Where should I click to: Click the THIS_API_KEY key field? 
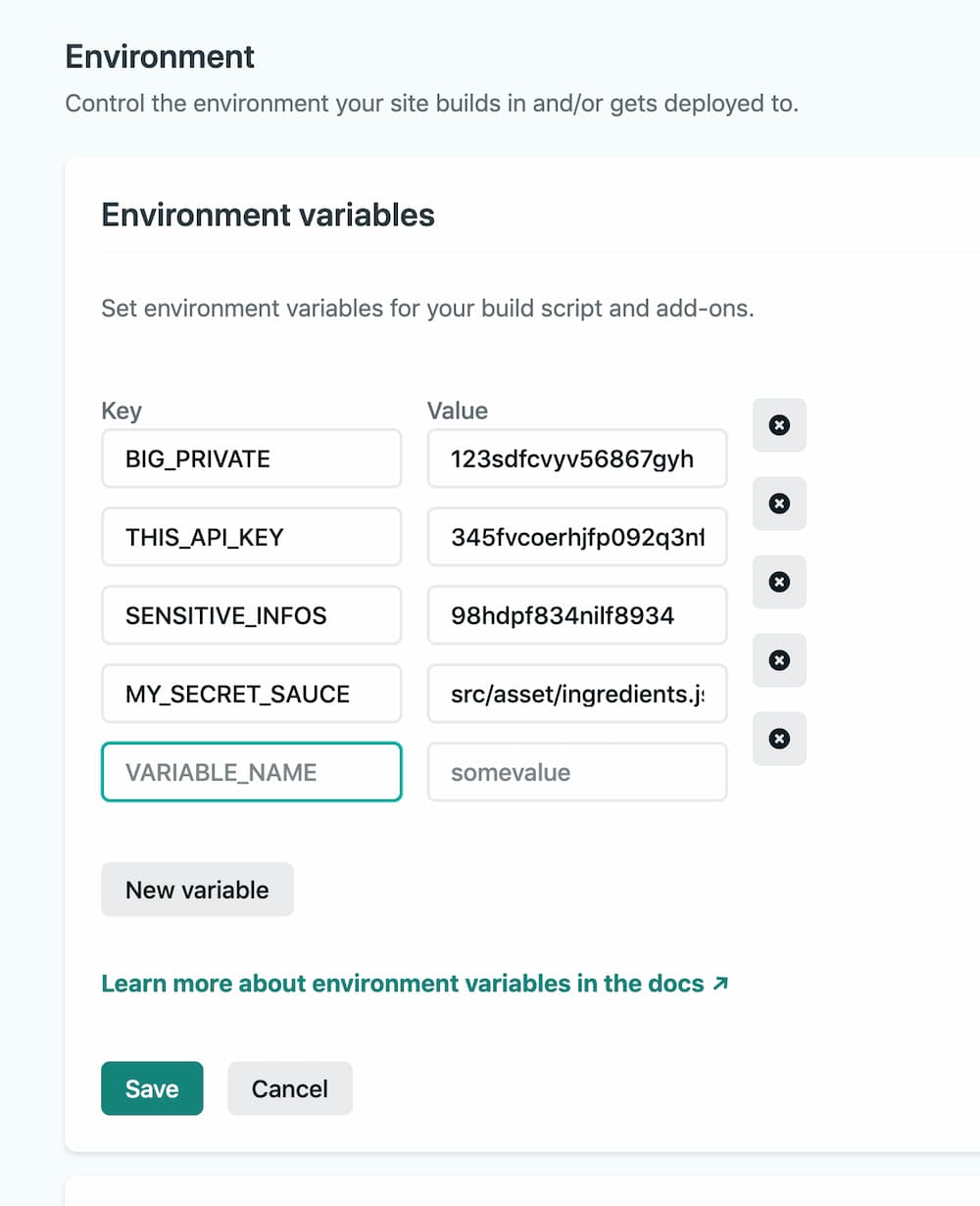tap(251, 536)
